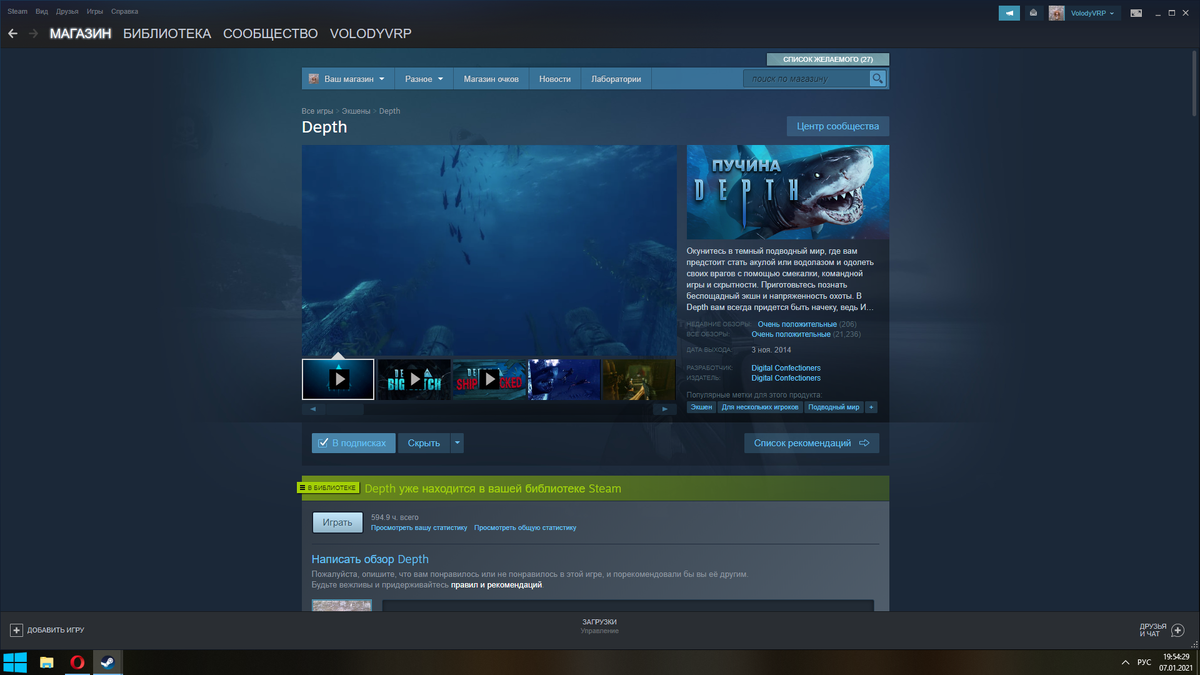Image resolution: width=1200 pixels, height=675 pixels.
Task: Click the РУС language indicator
Action: [x=1144, y=662]
